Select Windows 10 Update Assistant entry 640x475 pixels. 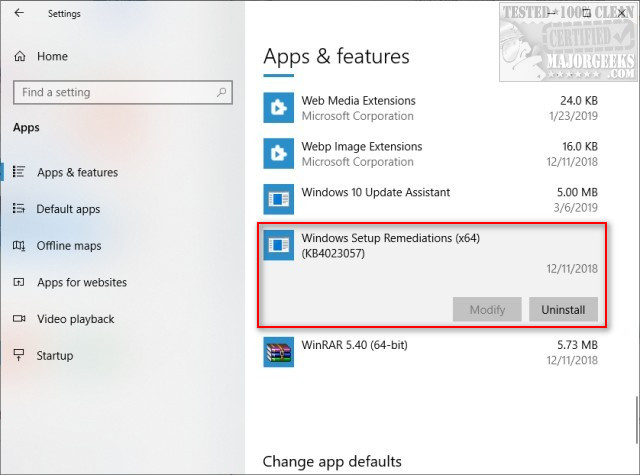[431, 199]
